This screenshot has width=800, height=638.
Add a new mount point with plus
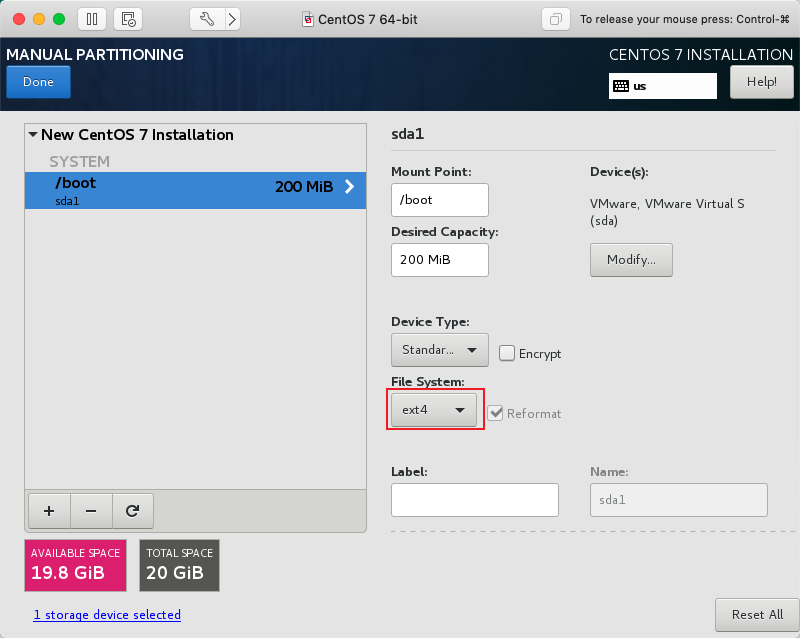(x=49, y=511)
